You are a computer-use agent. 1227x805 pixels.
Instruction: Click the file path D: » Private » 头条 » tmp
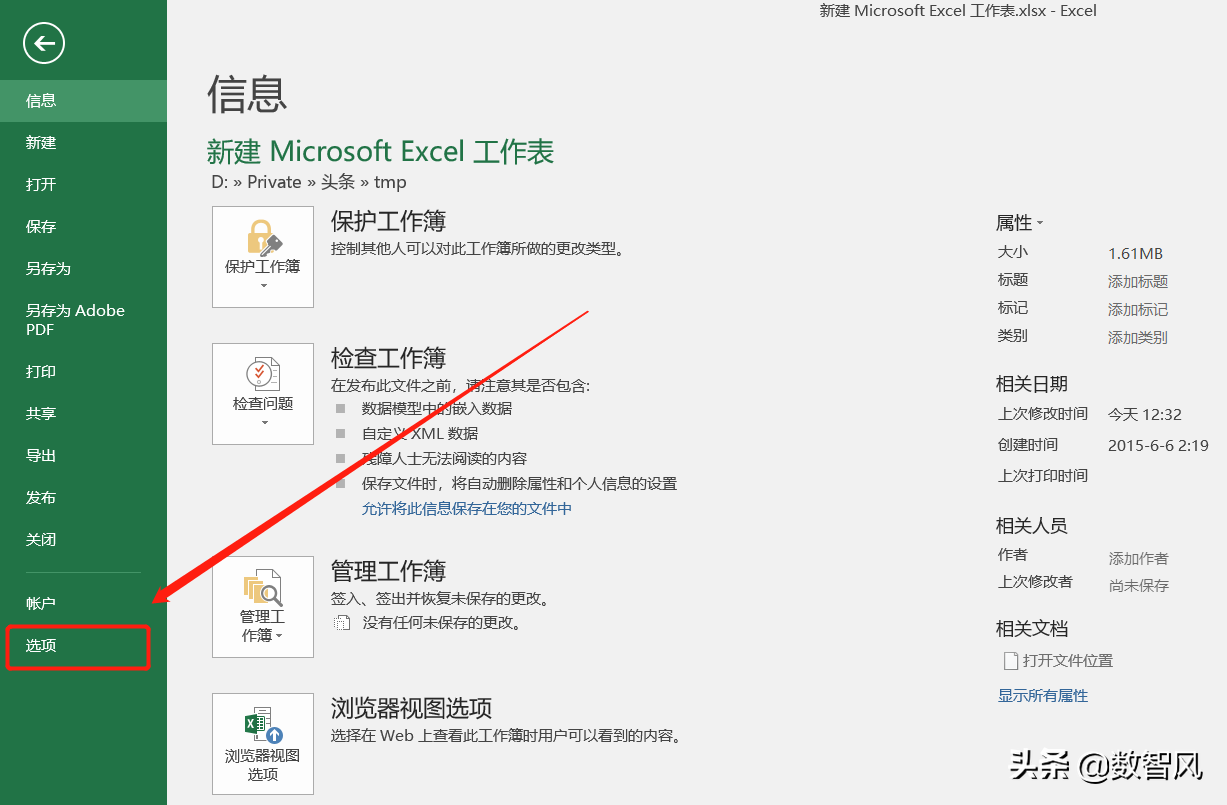click(309, 182)
